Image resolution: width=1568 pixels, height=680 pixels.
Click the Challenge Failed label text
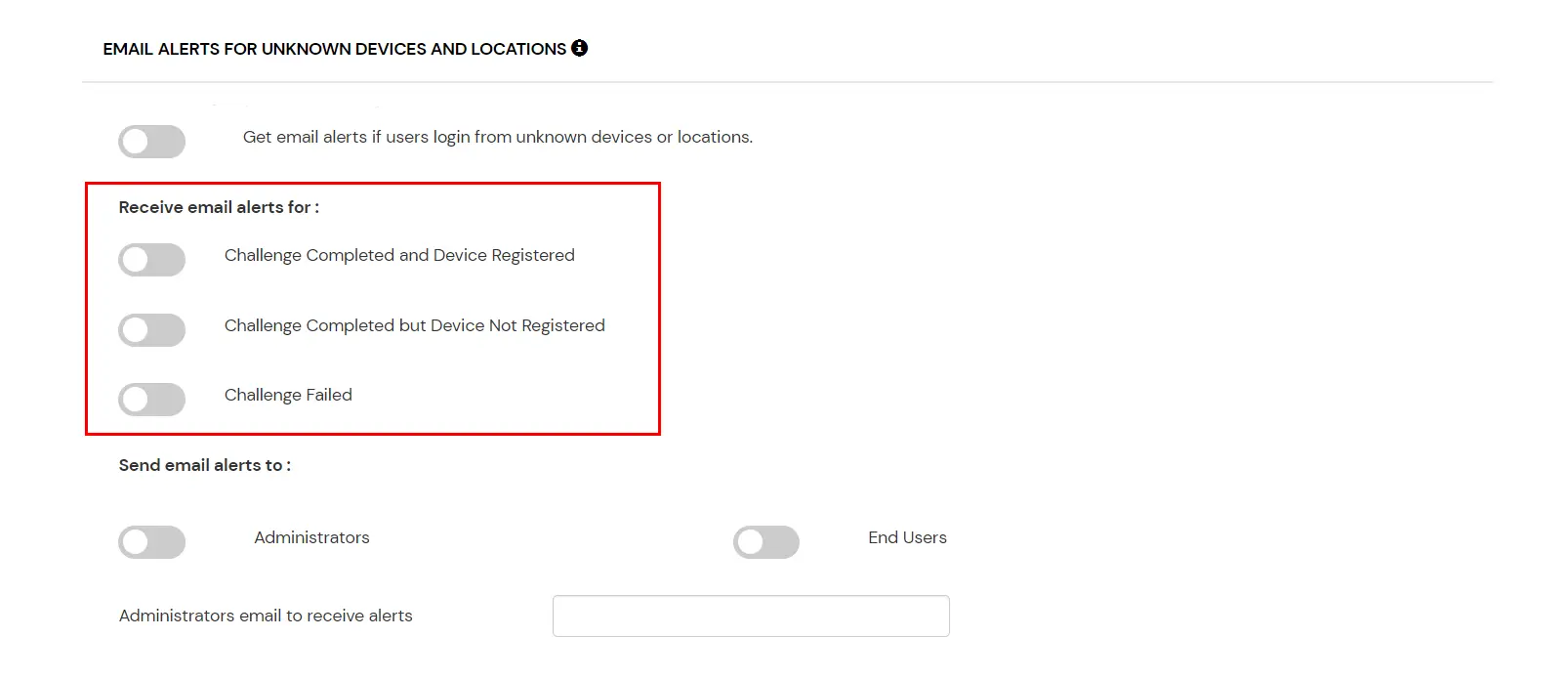pyautogui.click(x=288, y=395)
